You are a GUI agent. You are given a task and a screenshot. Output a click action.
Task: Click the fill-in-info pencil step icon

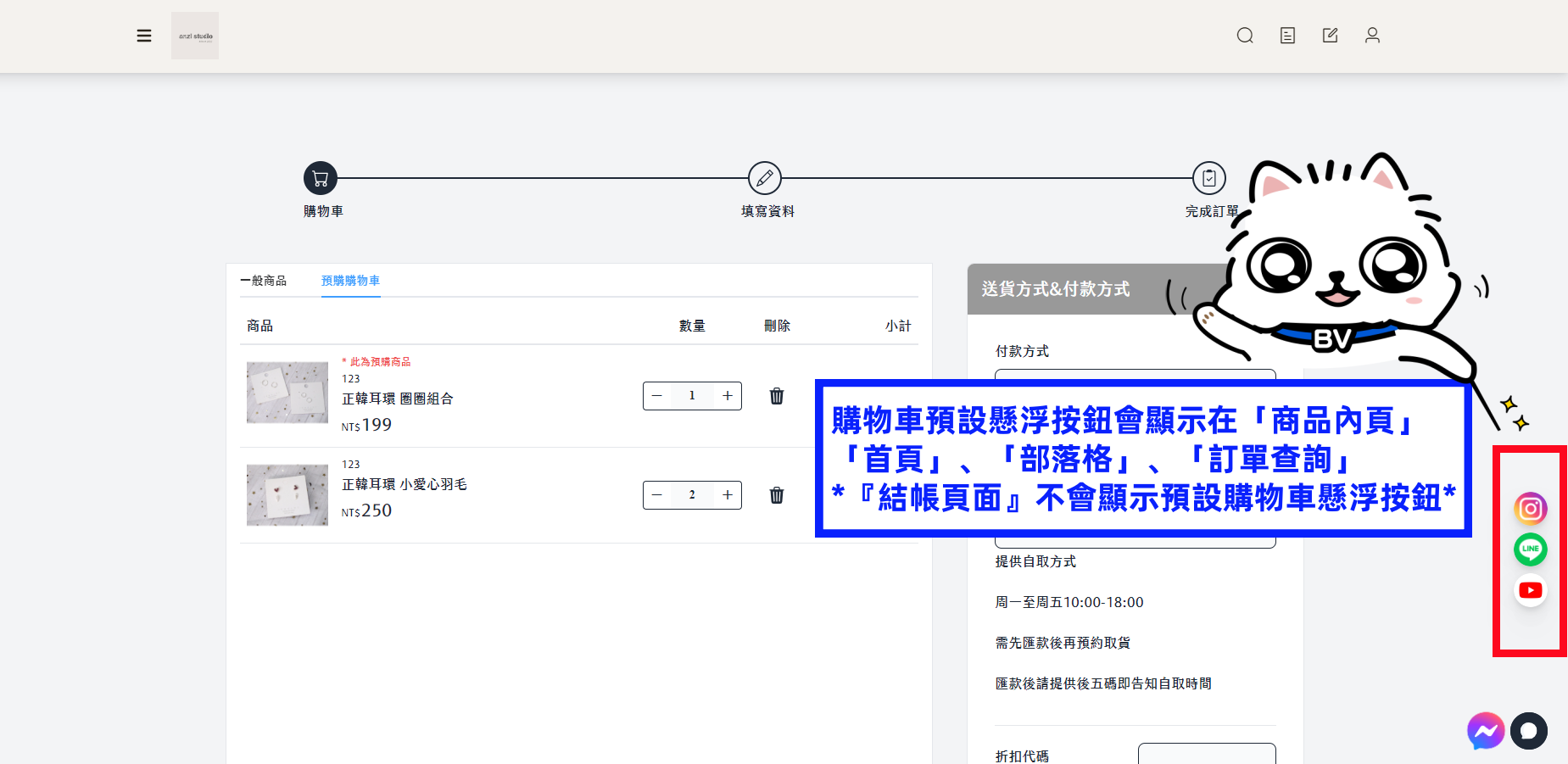pyautogui.click(x=765, y=178)
